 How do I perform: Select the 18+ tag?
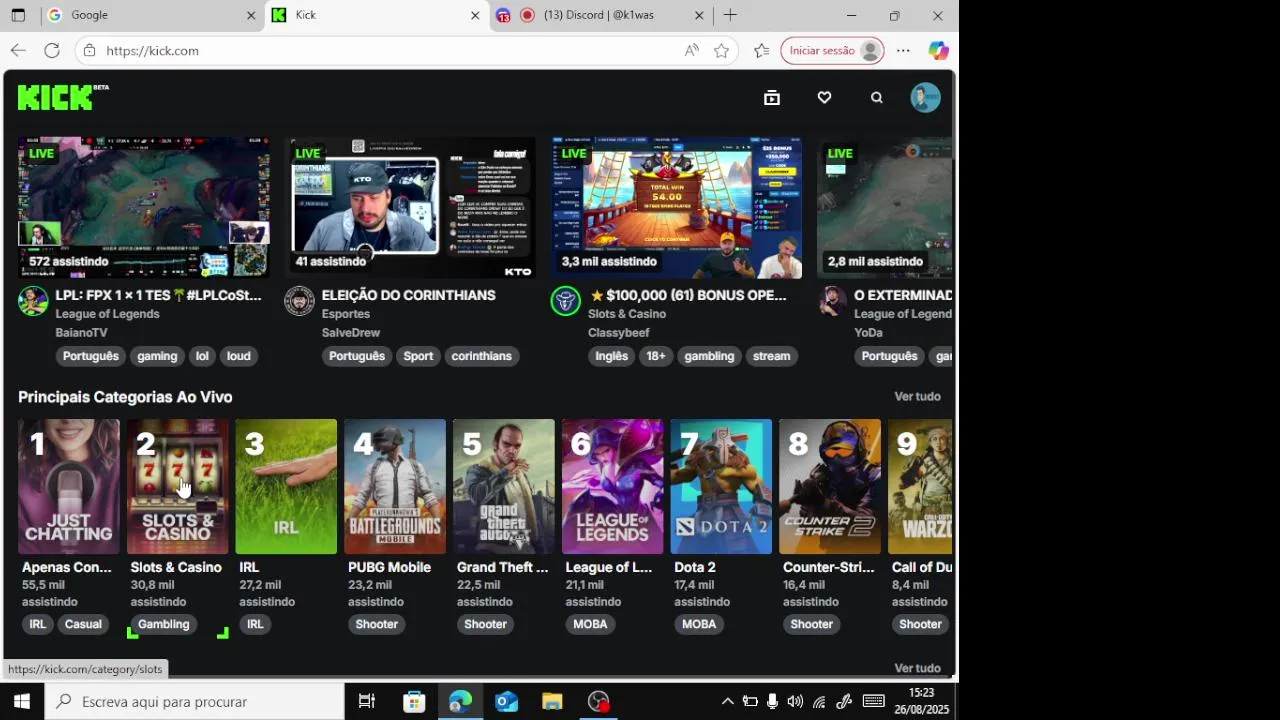(655, 356)
